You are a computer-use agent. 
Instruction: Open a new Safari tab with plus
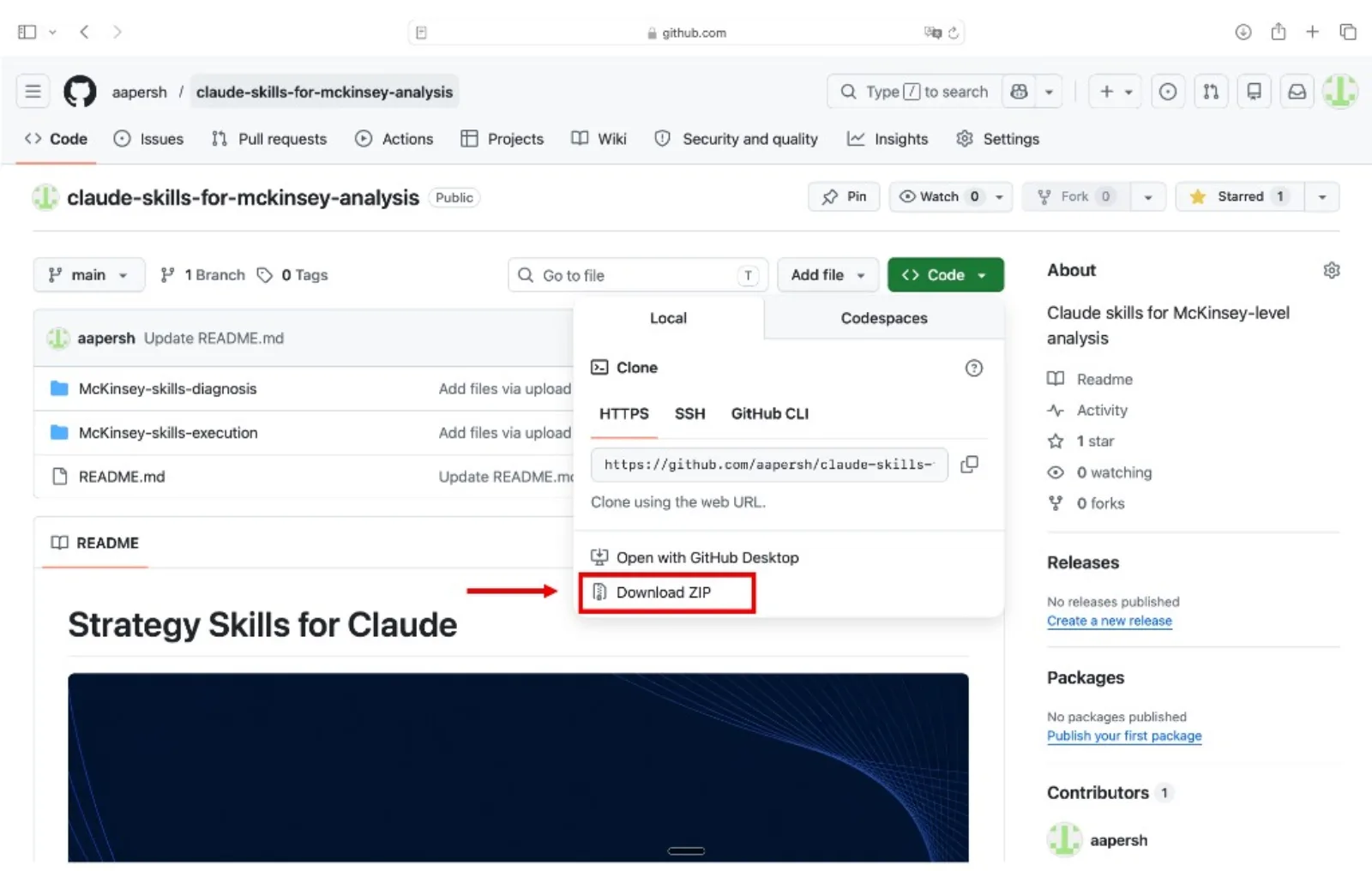(x=1313, y=32)
